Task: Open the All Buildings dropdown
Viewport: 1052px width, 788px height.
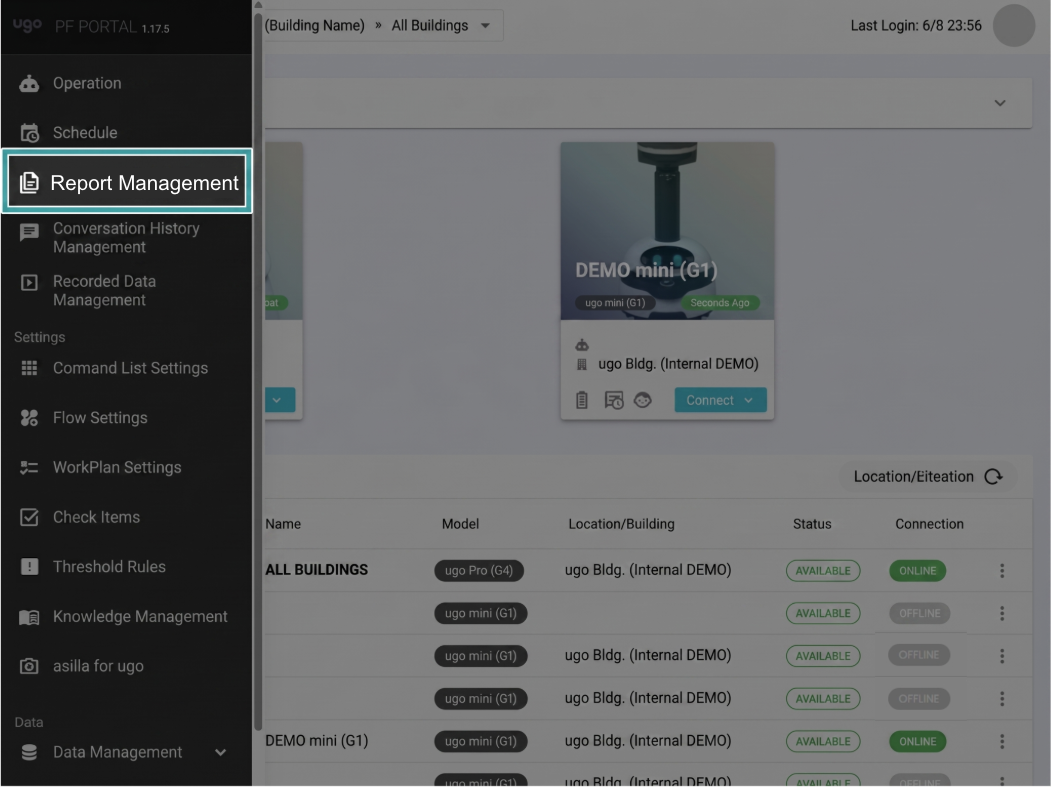Action: coord(441,25)
